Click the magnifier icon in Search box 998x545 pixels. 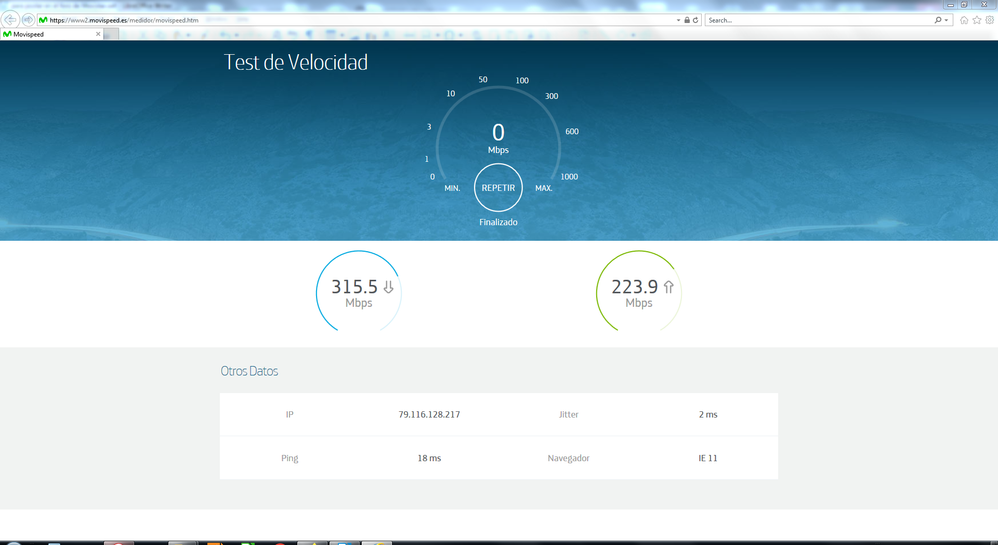938,20
